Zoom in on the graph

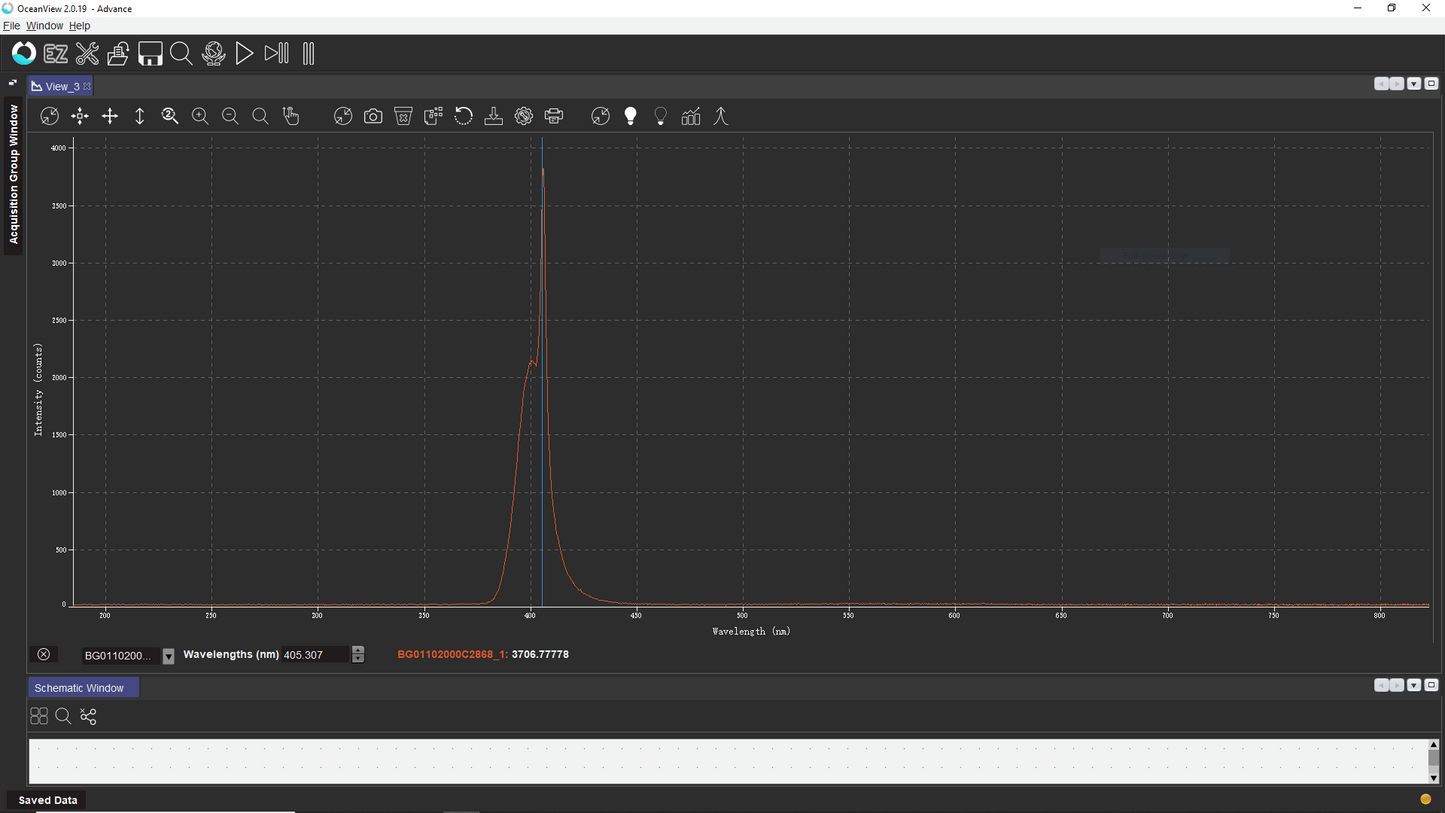coord(200,116)
